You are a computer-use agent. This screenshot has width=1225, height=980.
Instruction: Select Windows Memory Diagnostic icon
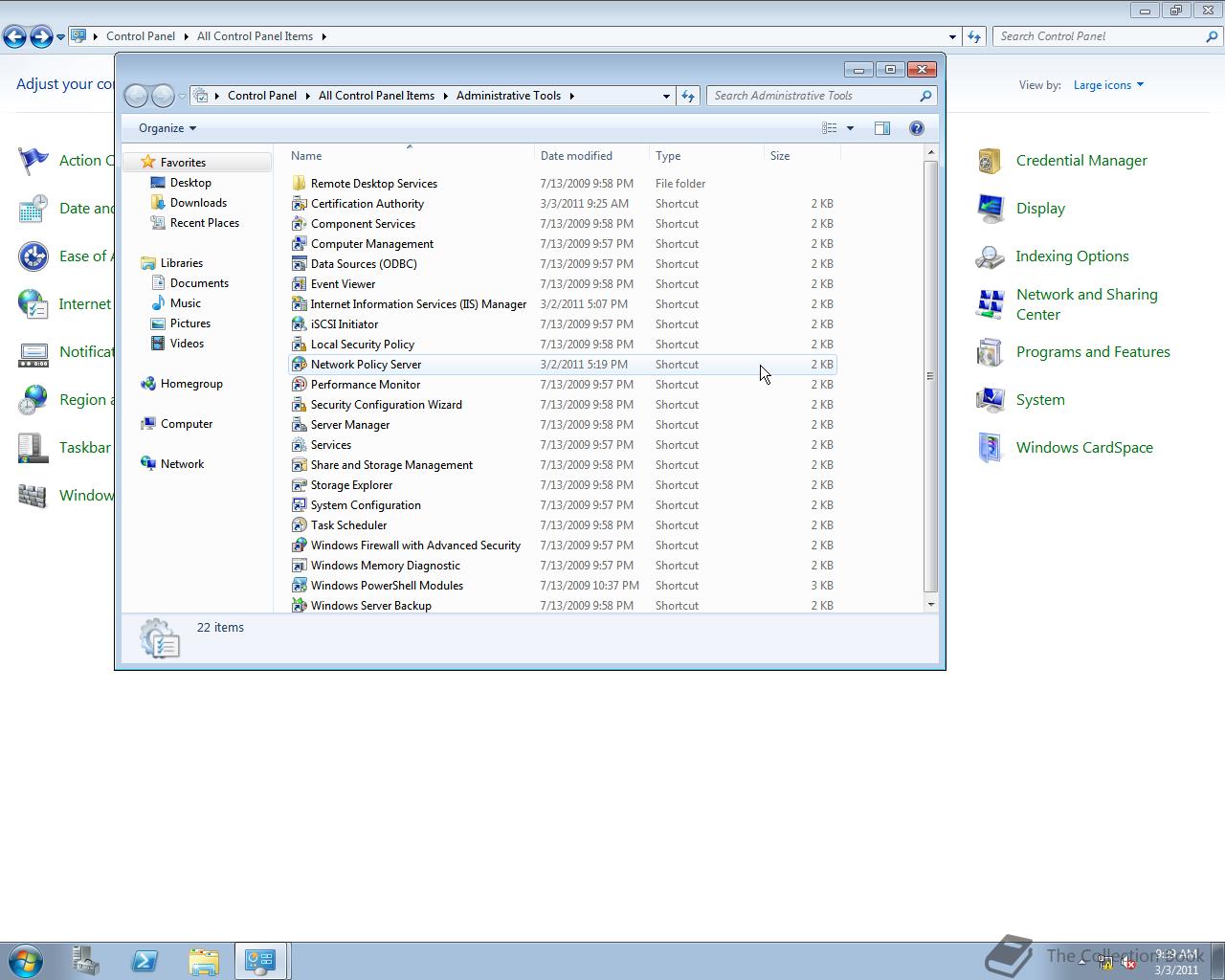pyautogui.click(x=299, y=566)
